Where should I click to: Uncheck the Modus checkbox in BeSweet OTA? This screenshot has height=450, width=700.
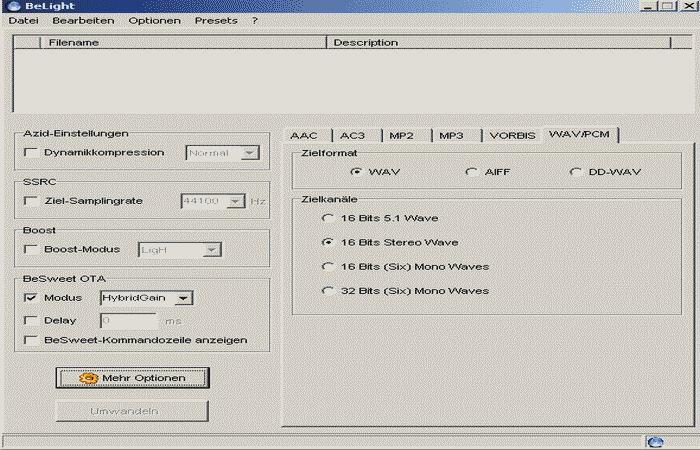click(31, 298)
